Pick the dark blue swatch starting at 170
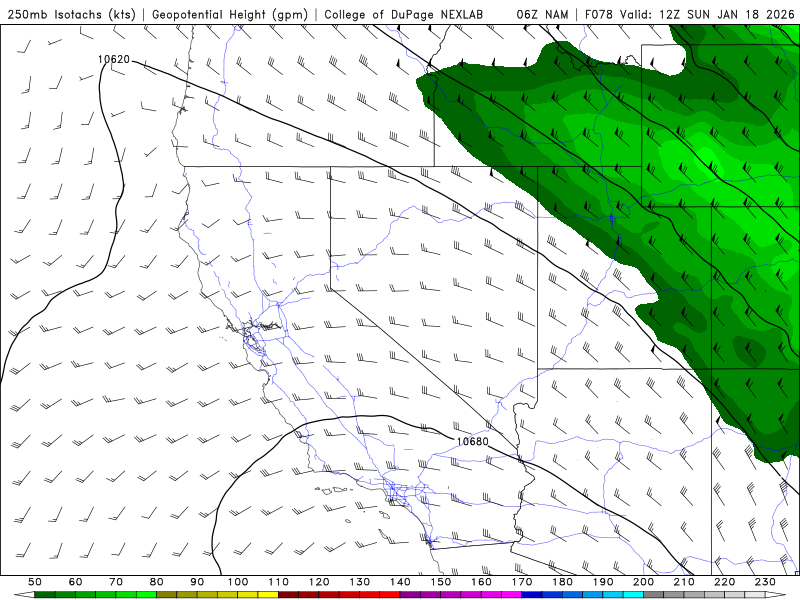This screenshot has width=800, height=600. pyautogui.click(x=532, y=595)
